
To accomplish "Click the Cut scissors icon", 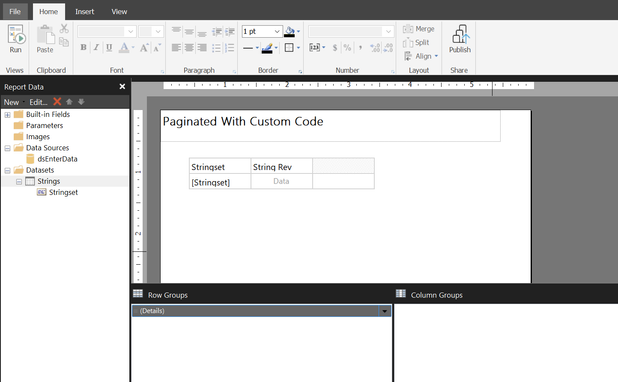I will [x=64, y=28].
